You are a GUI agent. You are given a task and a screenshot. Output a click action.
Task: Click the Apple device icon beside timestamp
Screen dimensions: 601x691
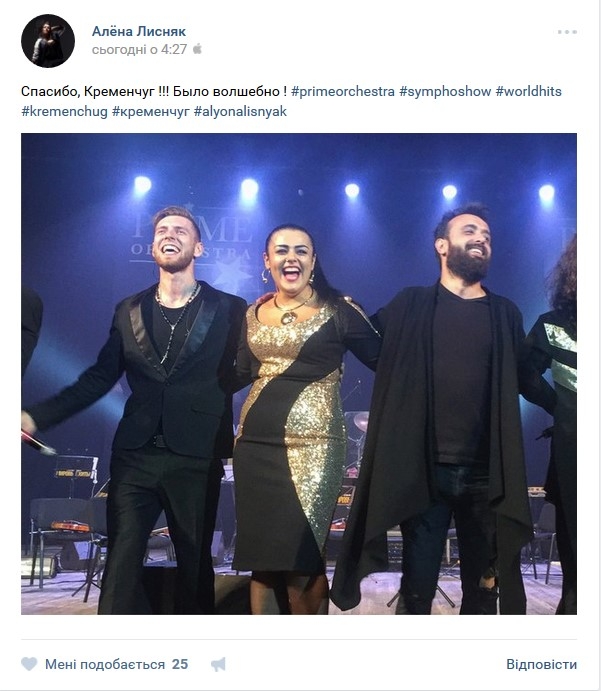click(197, 48)
